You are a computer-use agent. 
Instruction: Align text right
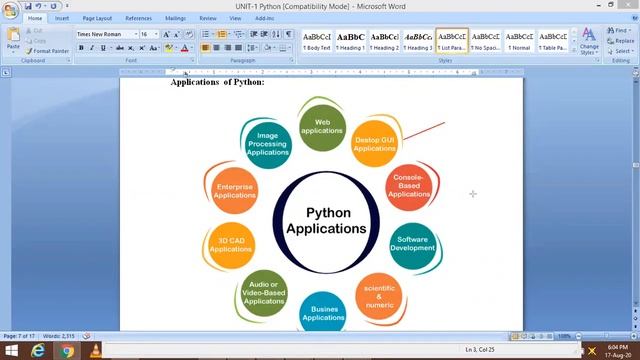coord(227,48)
